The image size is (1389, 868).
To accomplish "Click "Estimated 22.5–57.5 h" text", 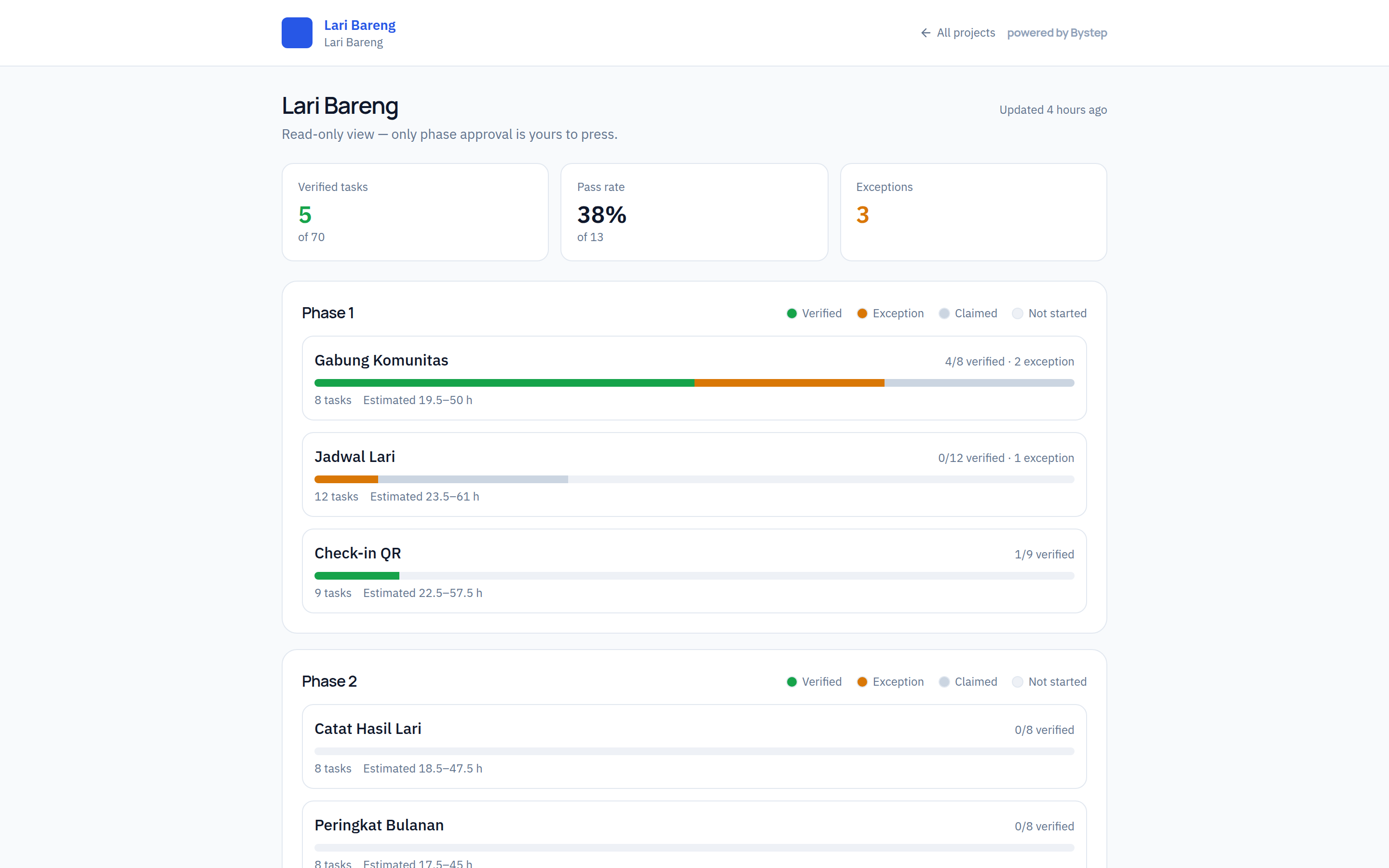I will pos(423,593).
